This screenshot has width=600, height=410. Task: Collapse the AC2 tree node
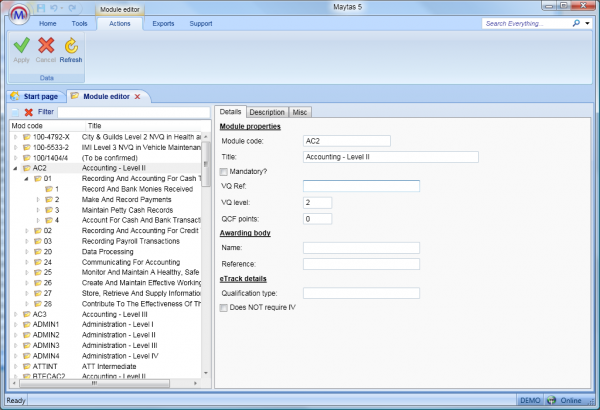pyautogui.click(x=14, y=169)
